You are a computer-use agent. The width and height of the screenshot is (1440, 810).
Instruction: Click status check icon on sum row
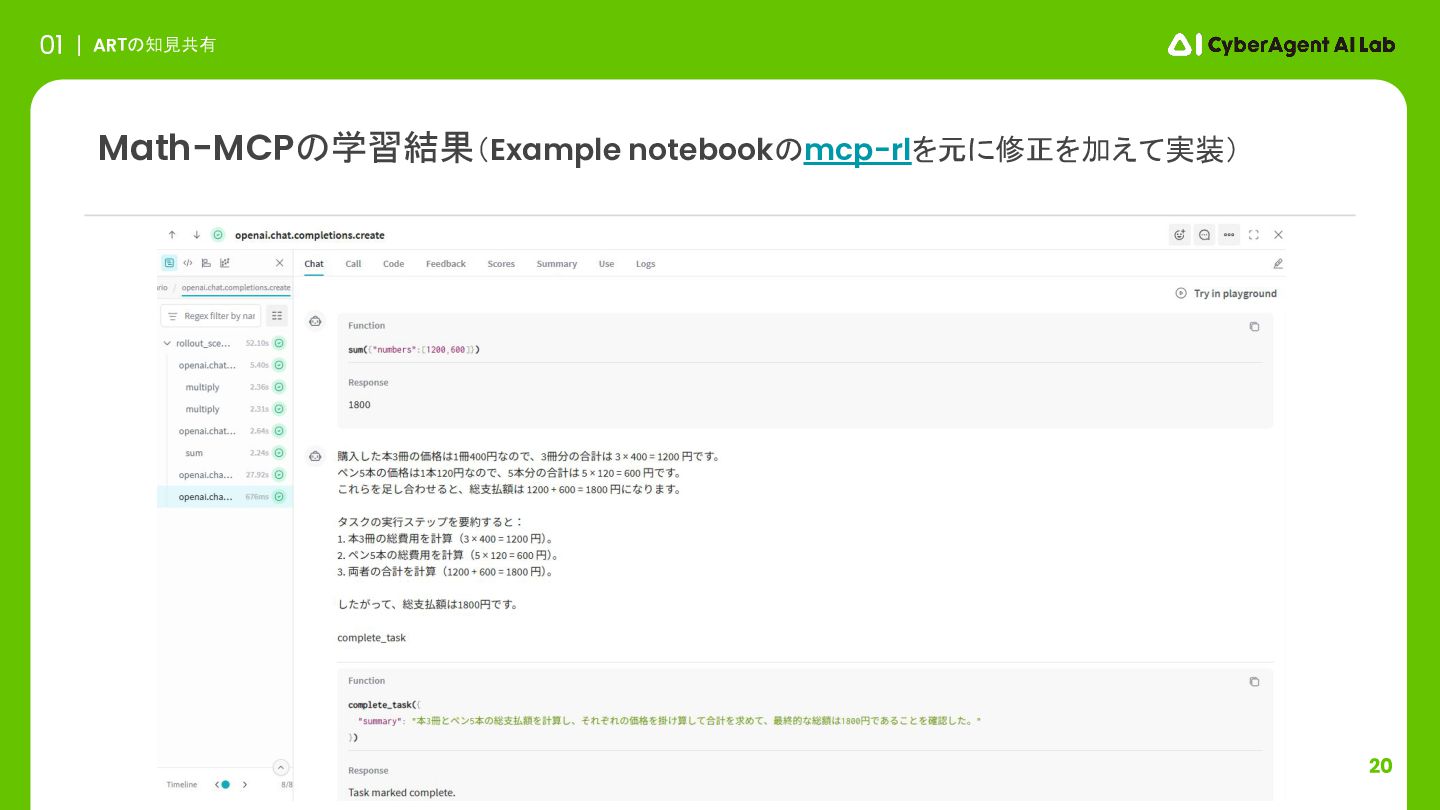point(279,453)
